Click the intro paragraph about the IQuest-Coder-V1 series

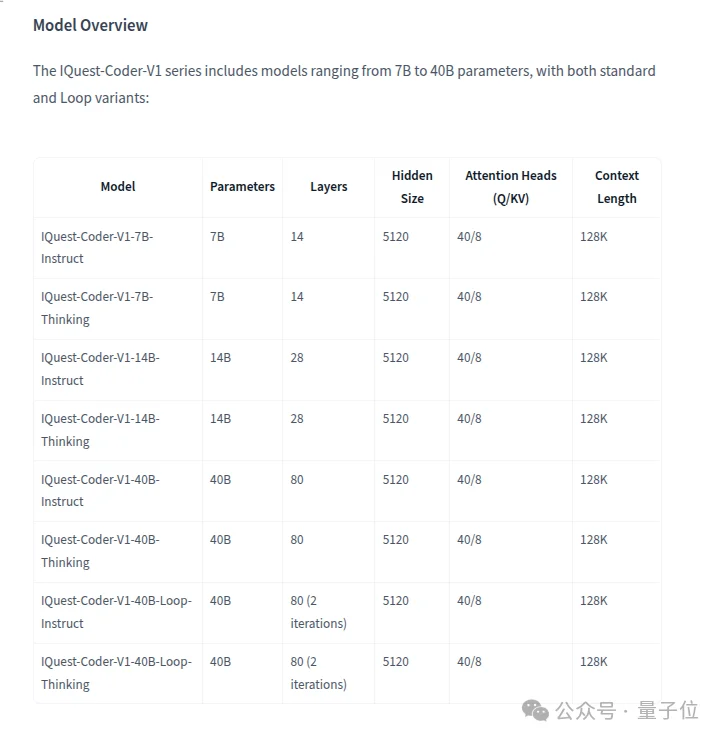point(344,84)
